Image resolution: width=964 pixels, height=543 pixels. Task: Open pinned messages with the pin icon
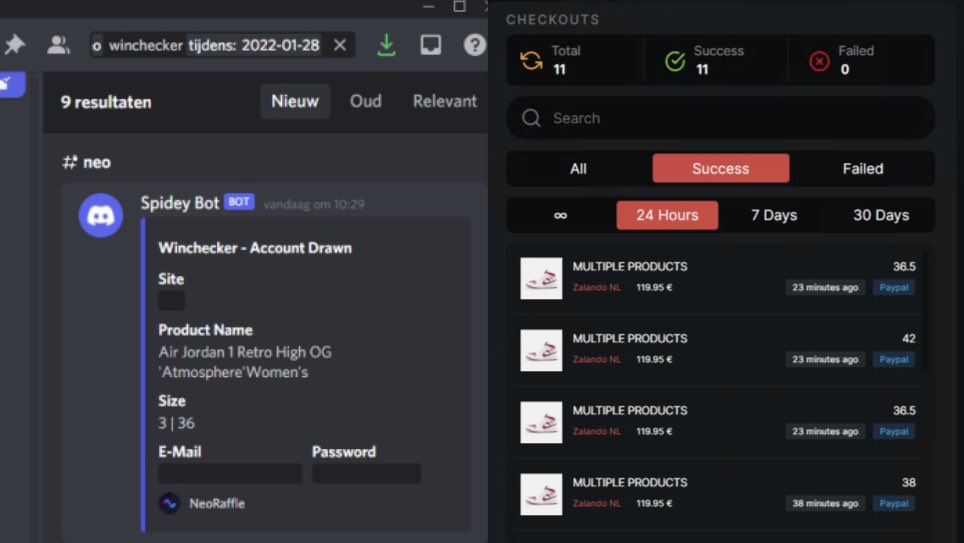[x=14, y=44]
